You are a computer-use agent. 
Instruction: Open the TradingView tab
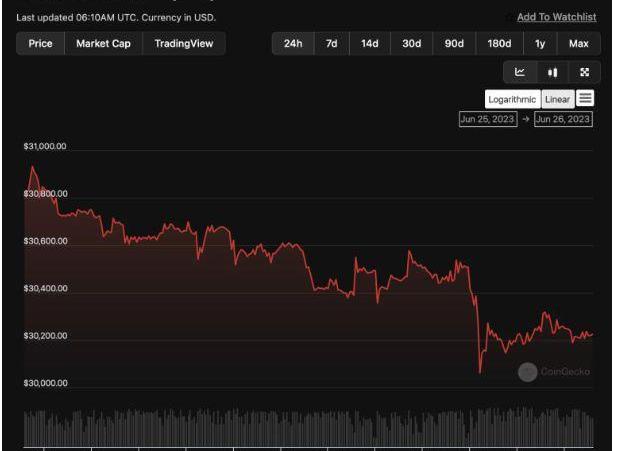184,44
